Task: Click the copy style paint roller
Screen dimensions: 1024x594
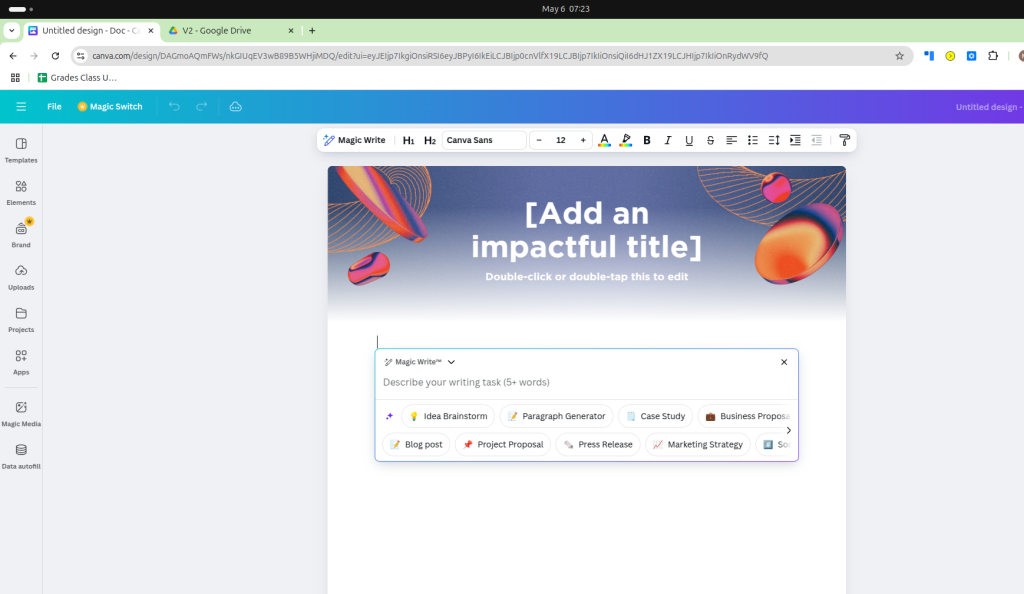Action: (844, 140)
